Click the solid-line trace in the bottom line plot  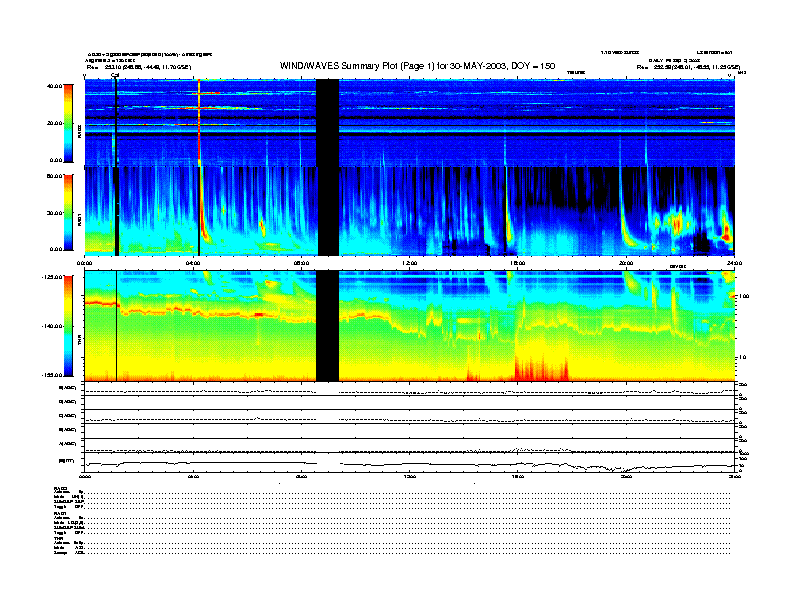point(409,465)
